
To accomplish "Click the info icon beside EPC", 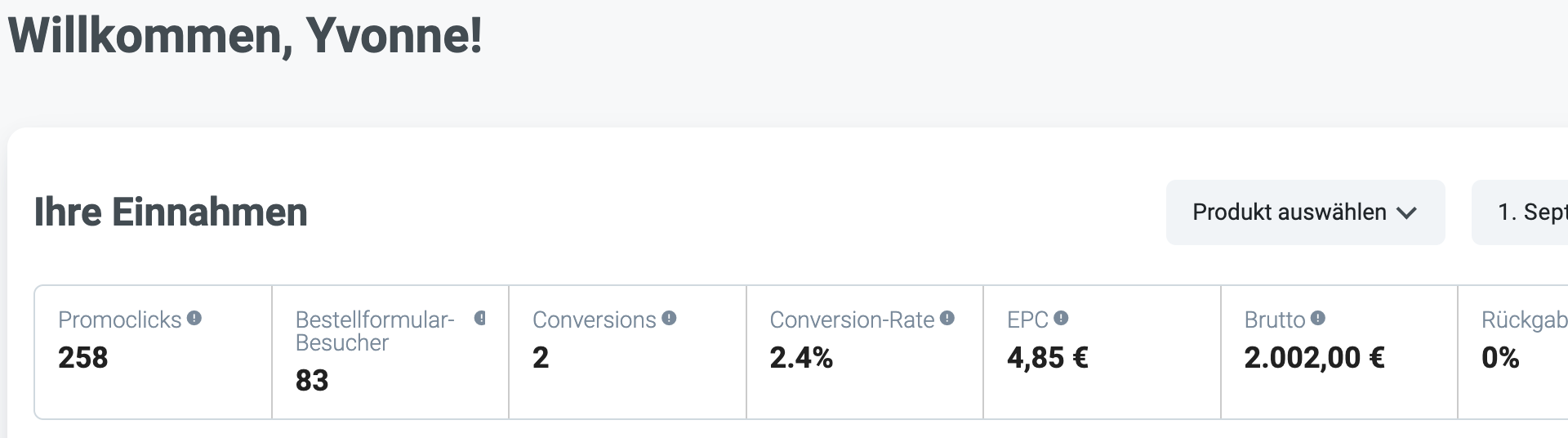I will click(1061, 319).
